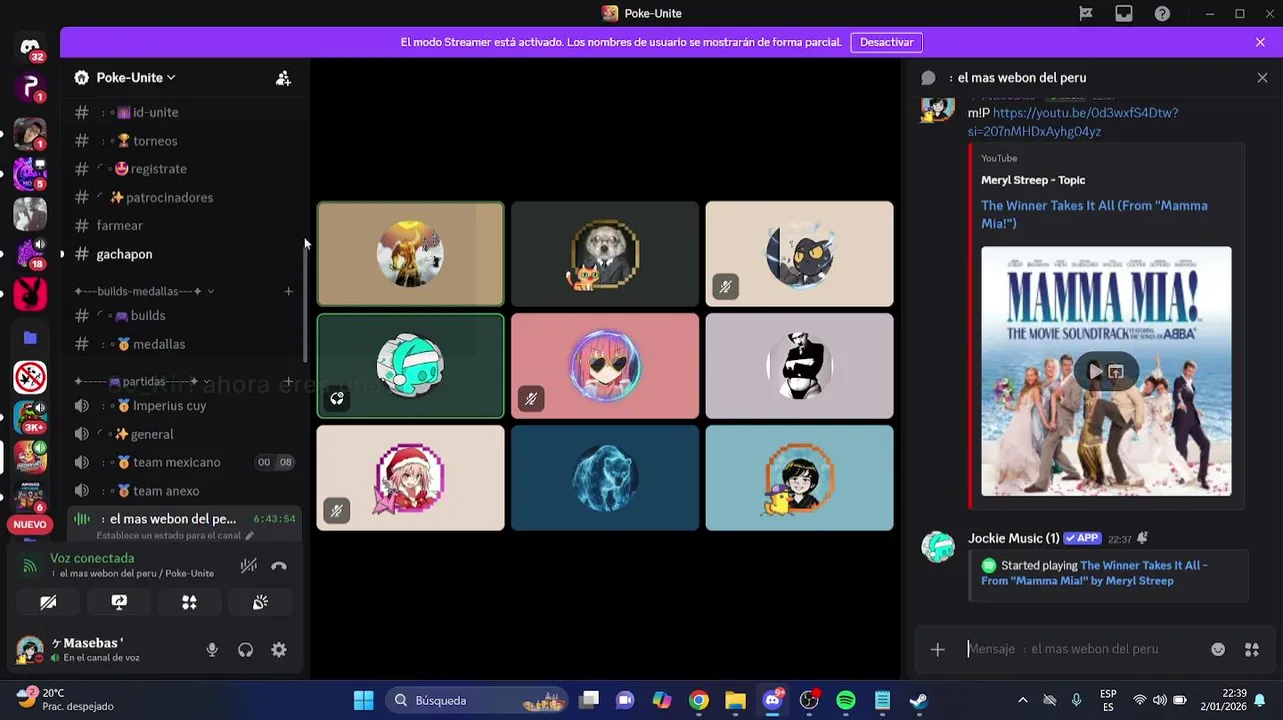Select the blue wolf avatar participant tile
1283x720 pixels.
pyautogui.click(x=605, y=478)
